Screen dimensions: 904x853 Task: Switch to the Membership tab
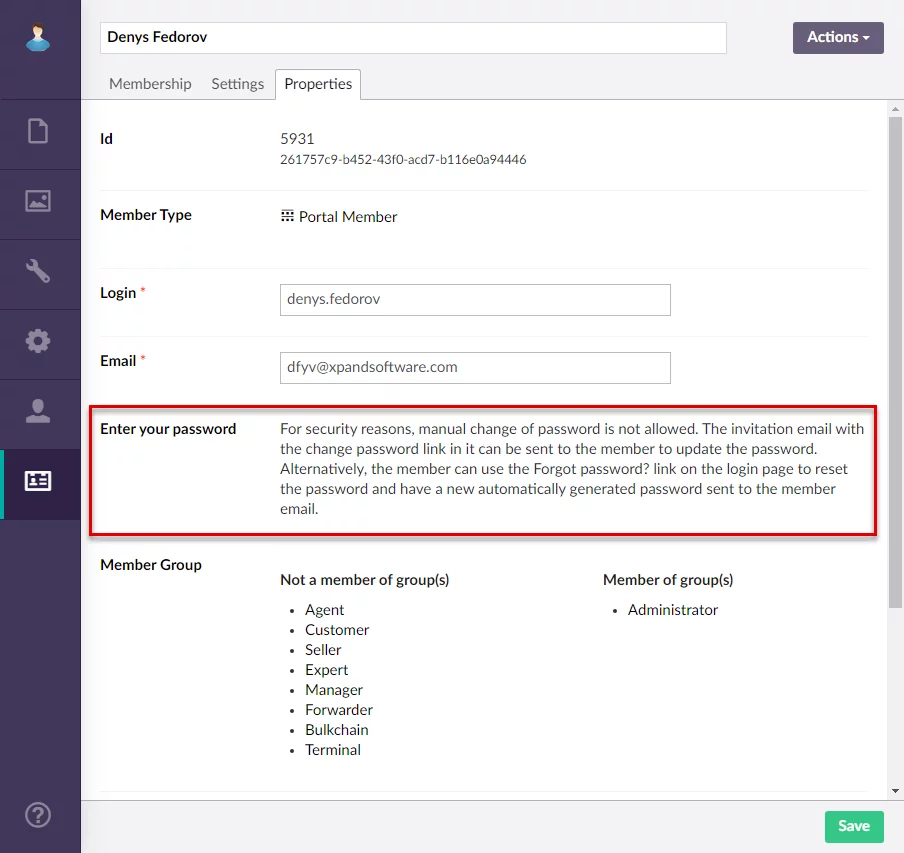point(150,84)
